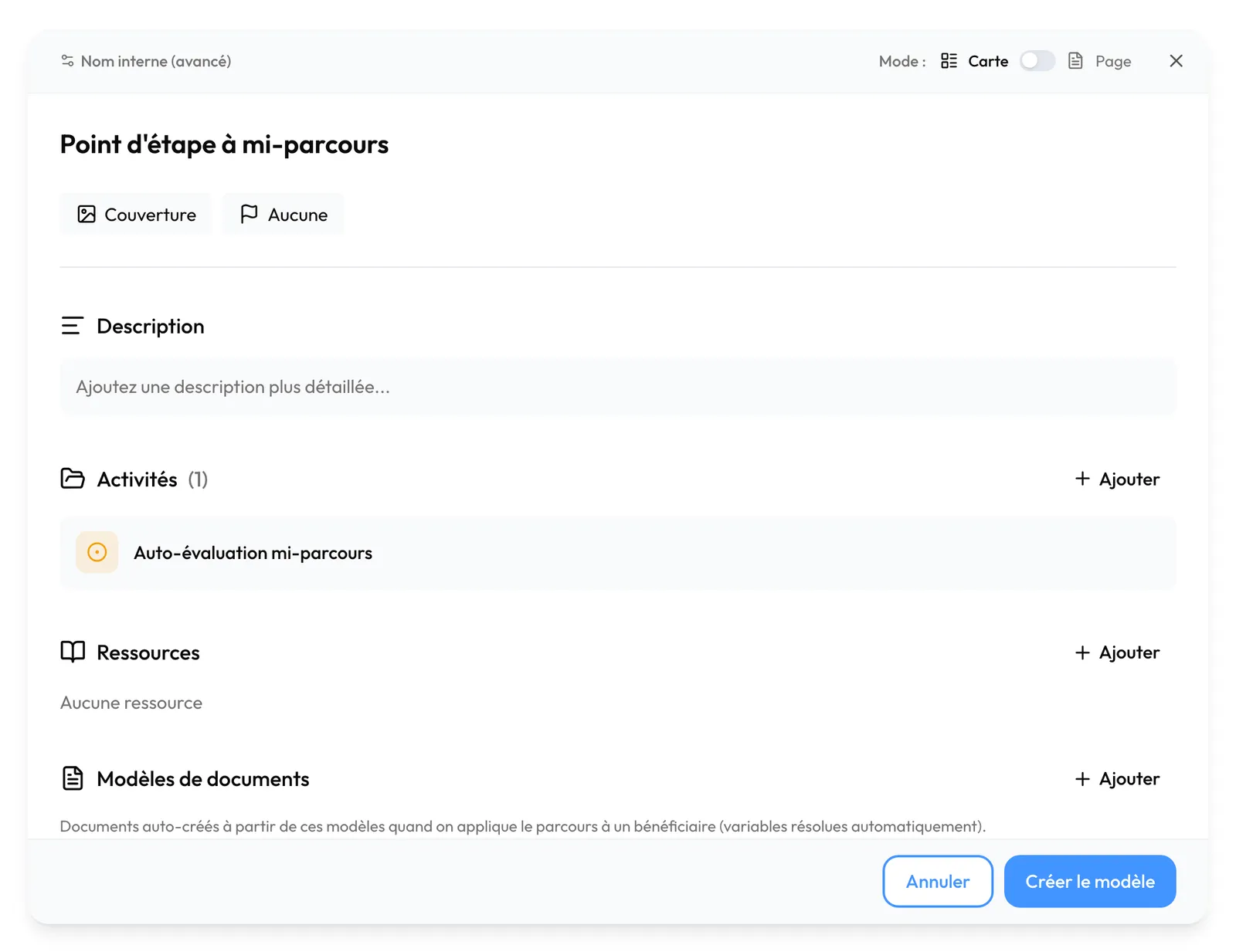Open the Auto-évaluation mi-parcours activity row

pos(618,553)
